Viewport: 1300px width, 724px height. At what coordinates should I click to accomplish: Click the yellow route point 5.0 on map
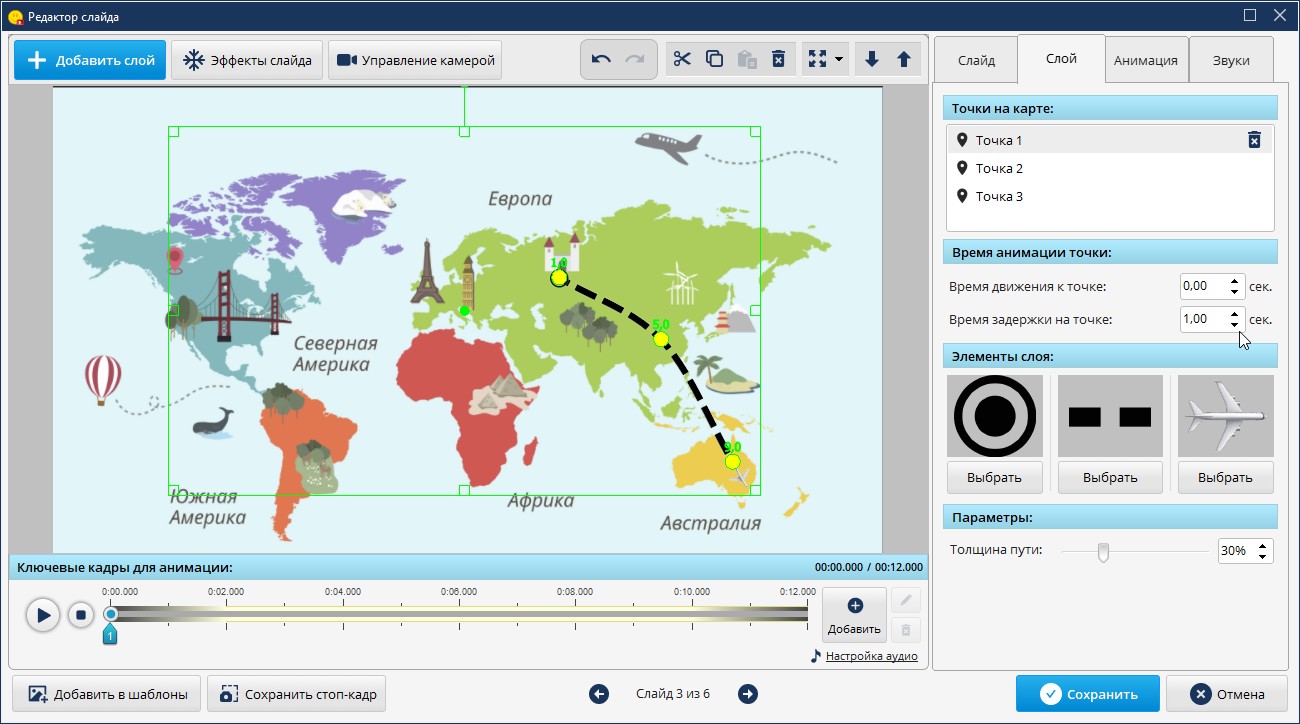[x=660, y=339]
